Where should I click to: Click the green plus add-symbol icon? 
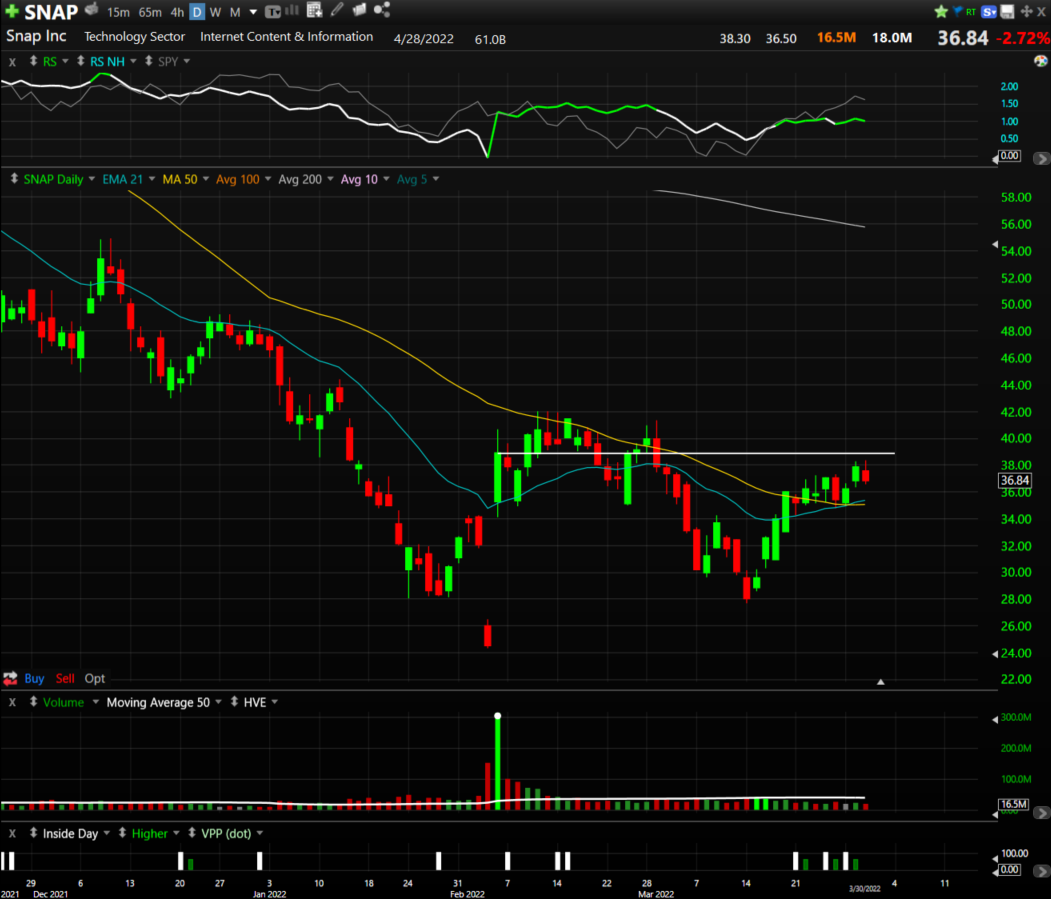click(12, 11)
